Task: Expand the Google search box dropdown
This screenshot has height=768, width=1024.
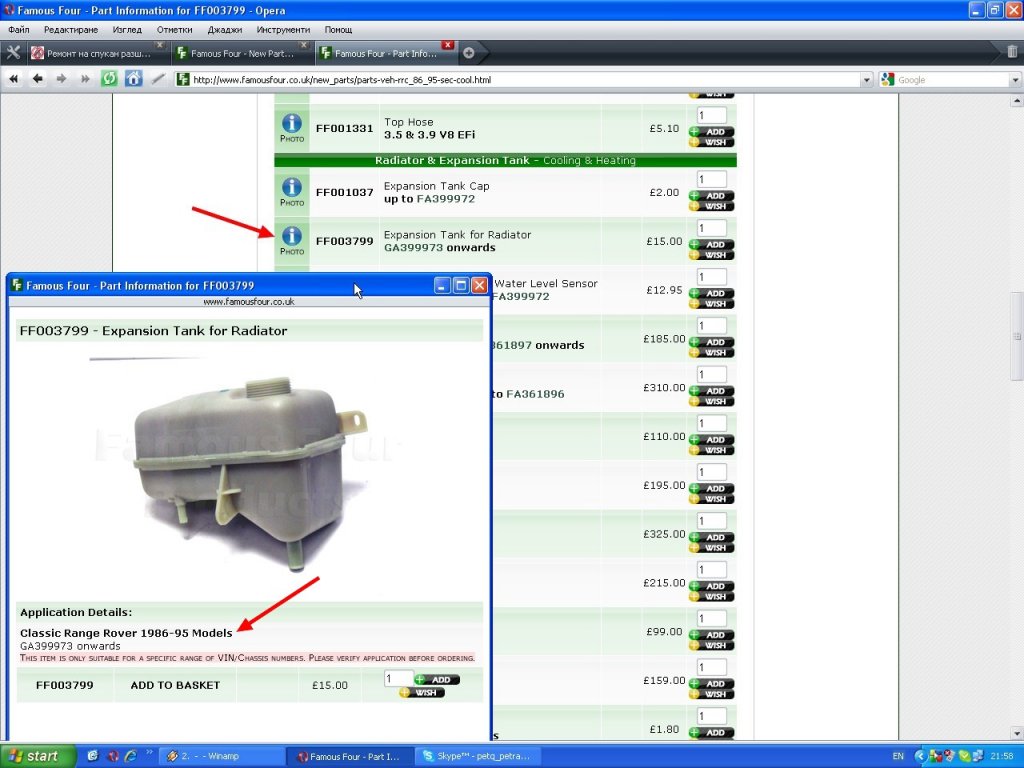Action: coord(1015,80)
